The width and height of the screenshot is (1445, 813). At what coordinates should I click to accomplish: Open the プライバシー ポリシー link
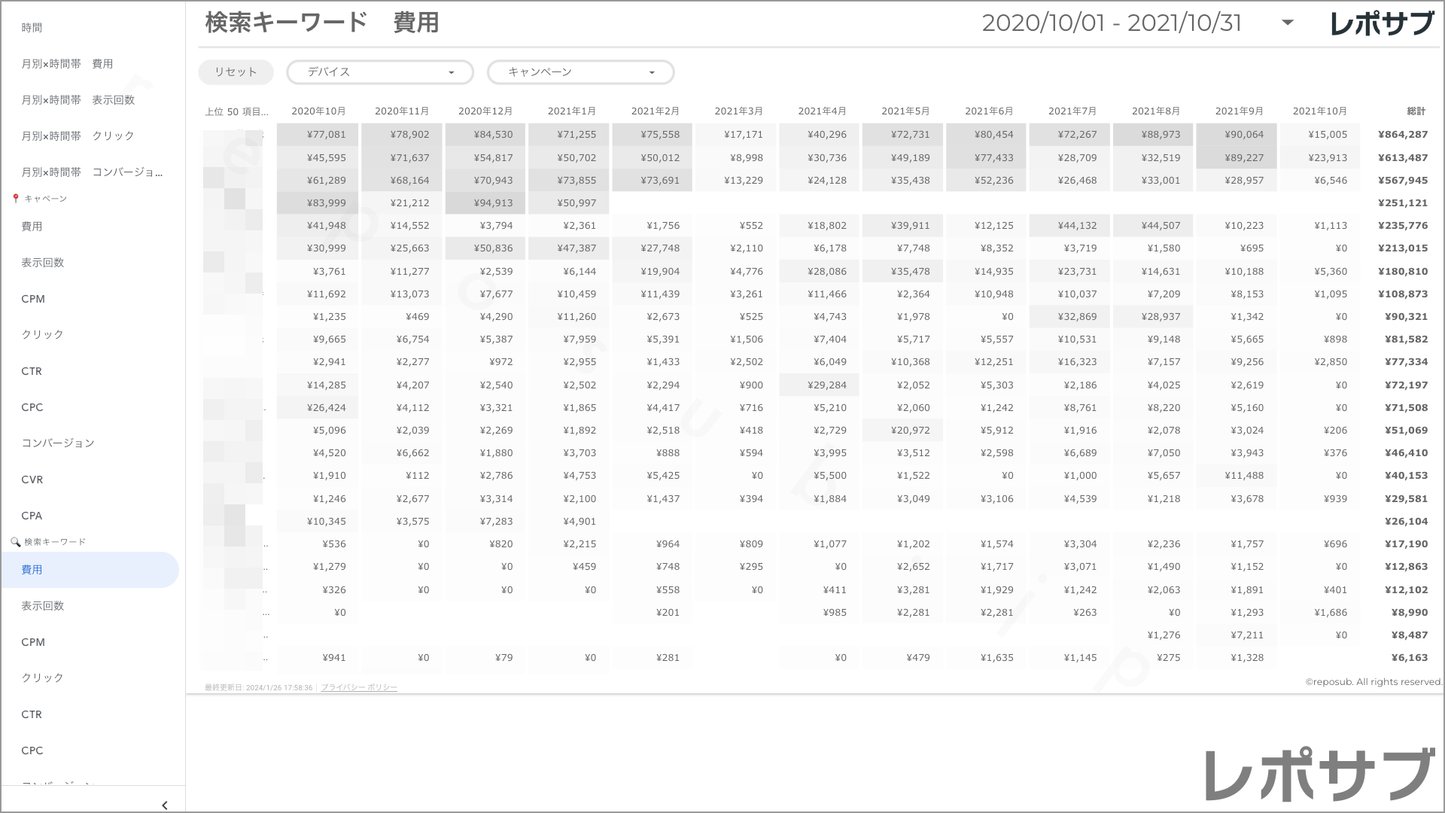359,688
